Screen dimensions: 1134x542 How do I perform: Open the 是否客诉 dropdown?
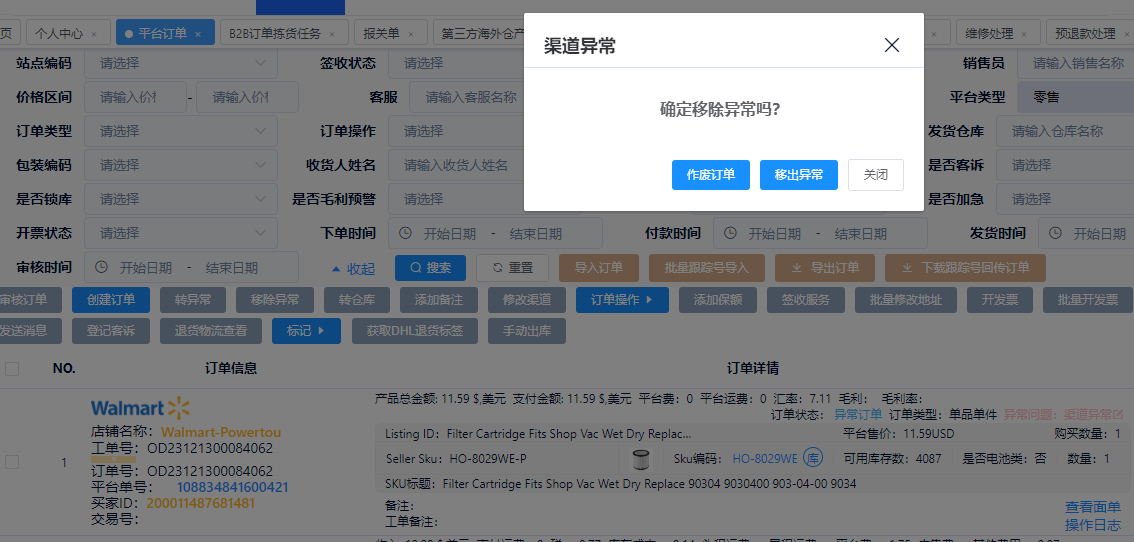coord(1065,165)
